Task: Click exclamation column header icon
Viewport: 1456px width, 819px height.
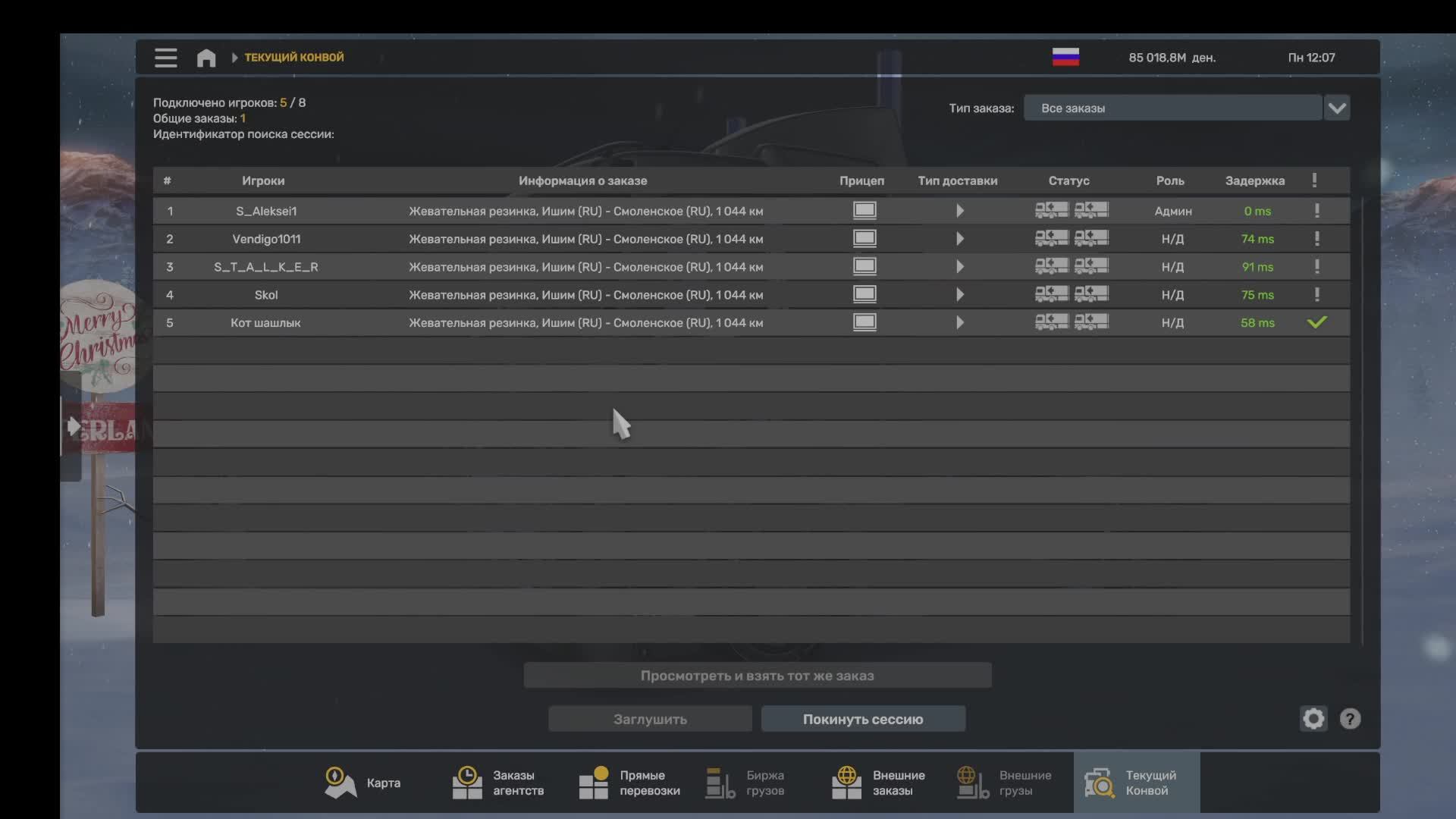Action: tap(1315, 180)
